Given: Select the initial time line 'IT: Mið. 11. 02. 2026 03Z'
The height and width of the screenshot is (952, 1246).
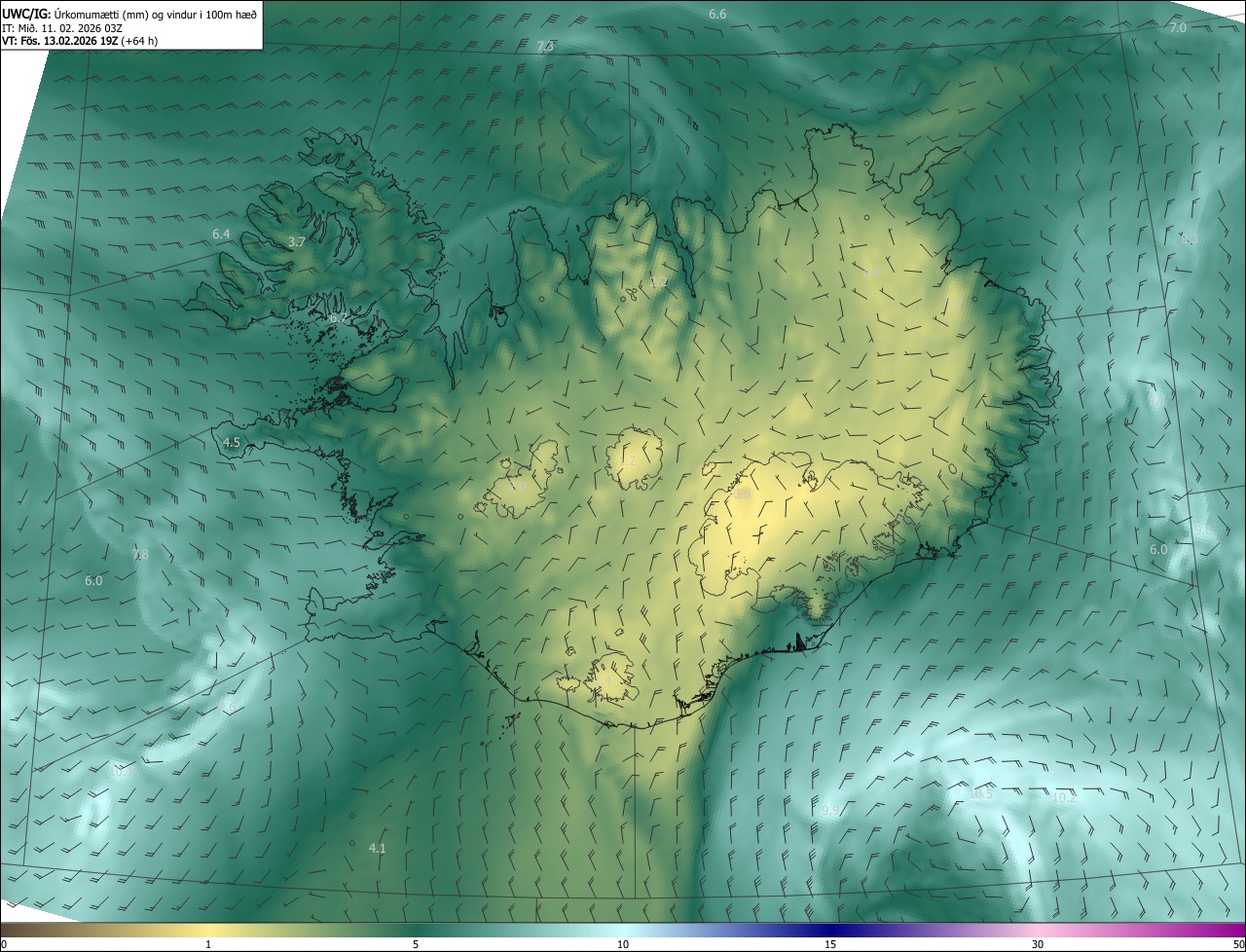Looking at the screenshot, I should tap(62, 27).
